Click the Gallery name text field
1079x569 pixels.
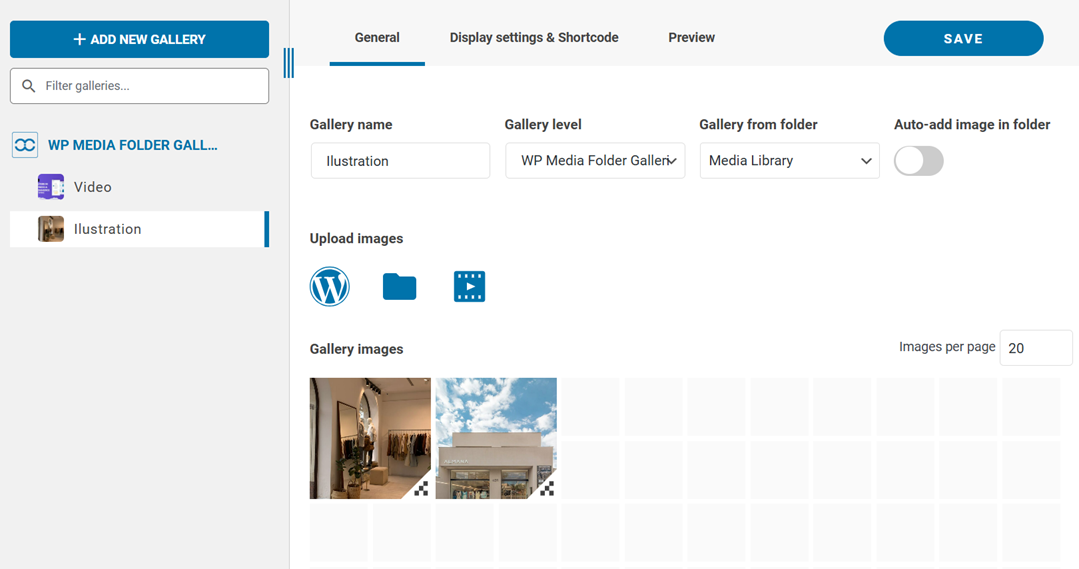400,161
